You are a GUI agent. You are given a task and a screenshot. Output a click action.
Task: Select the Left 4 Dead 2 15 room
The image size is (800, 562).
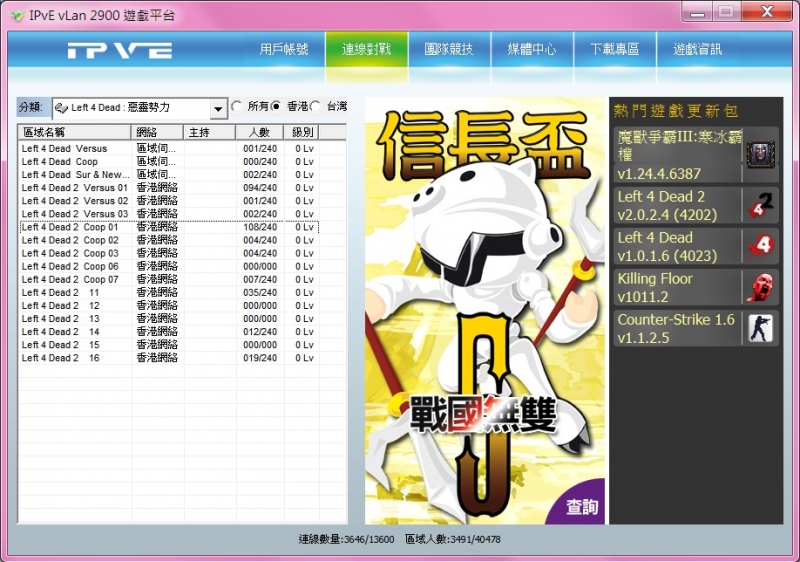(169, 345)
